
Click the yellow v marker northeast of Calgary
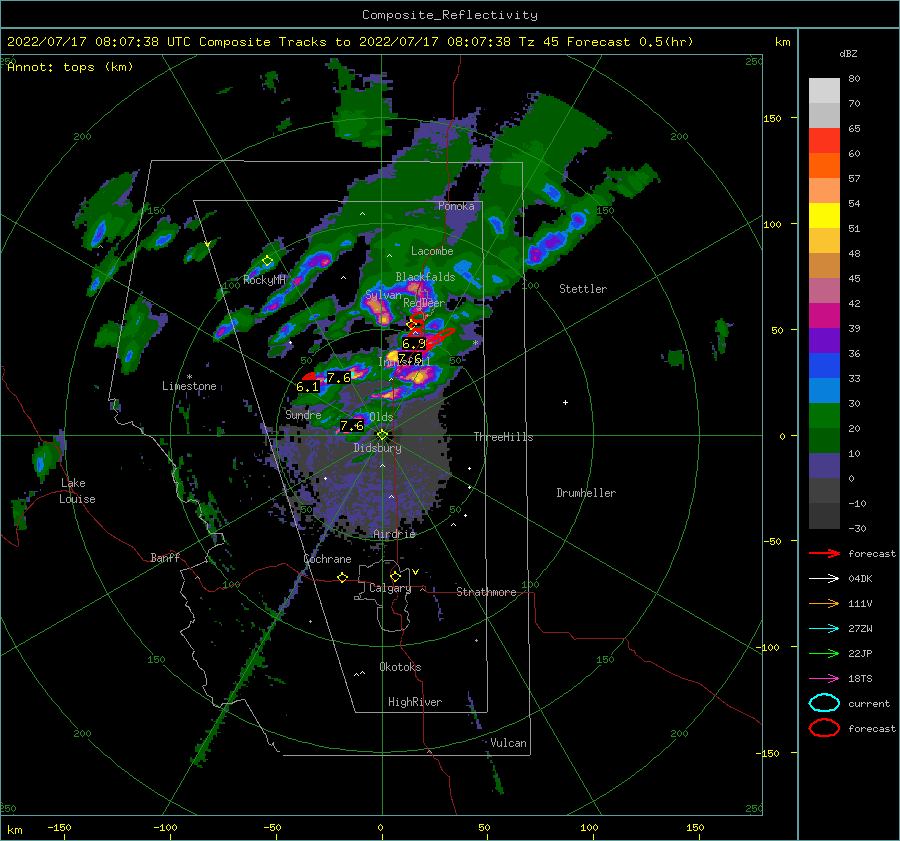point(415,572)
